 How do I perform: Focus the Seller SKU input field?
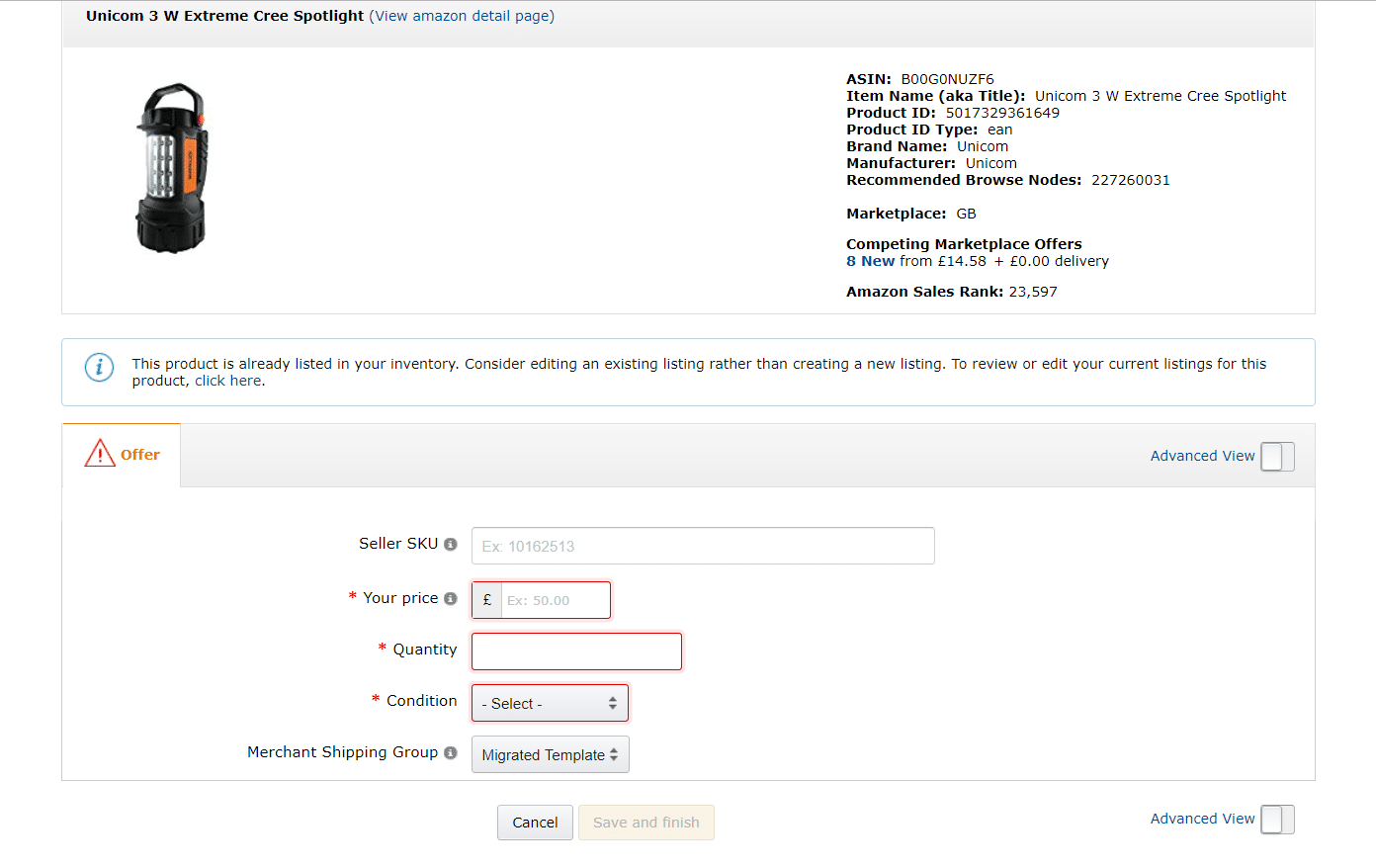[703, 546]
